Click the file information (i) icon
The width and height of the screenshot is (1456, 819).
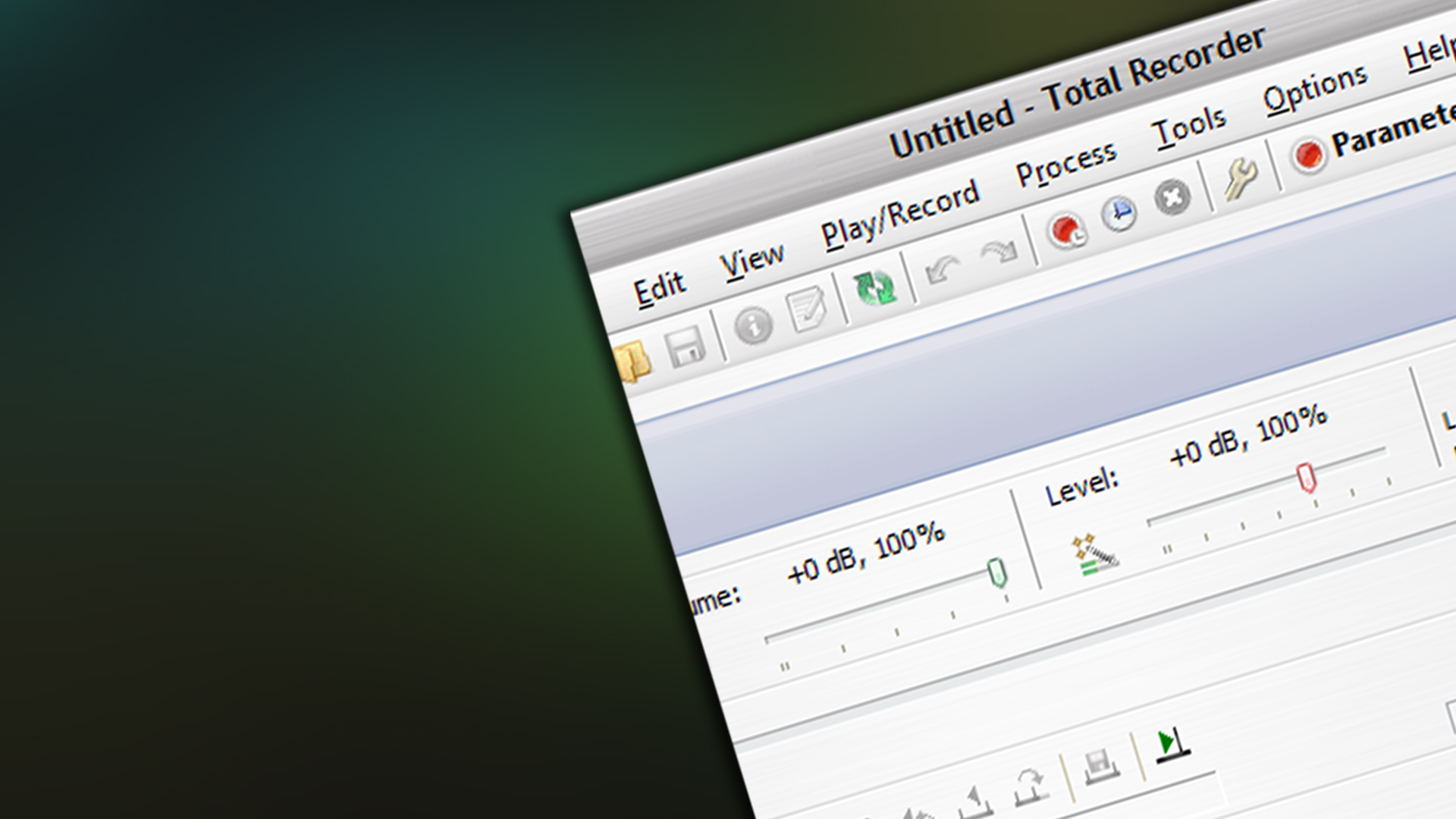(x=753, y=326)
